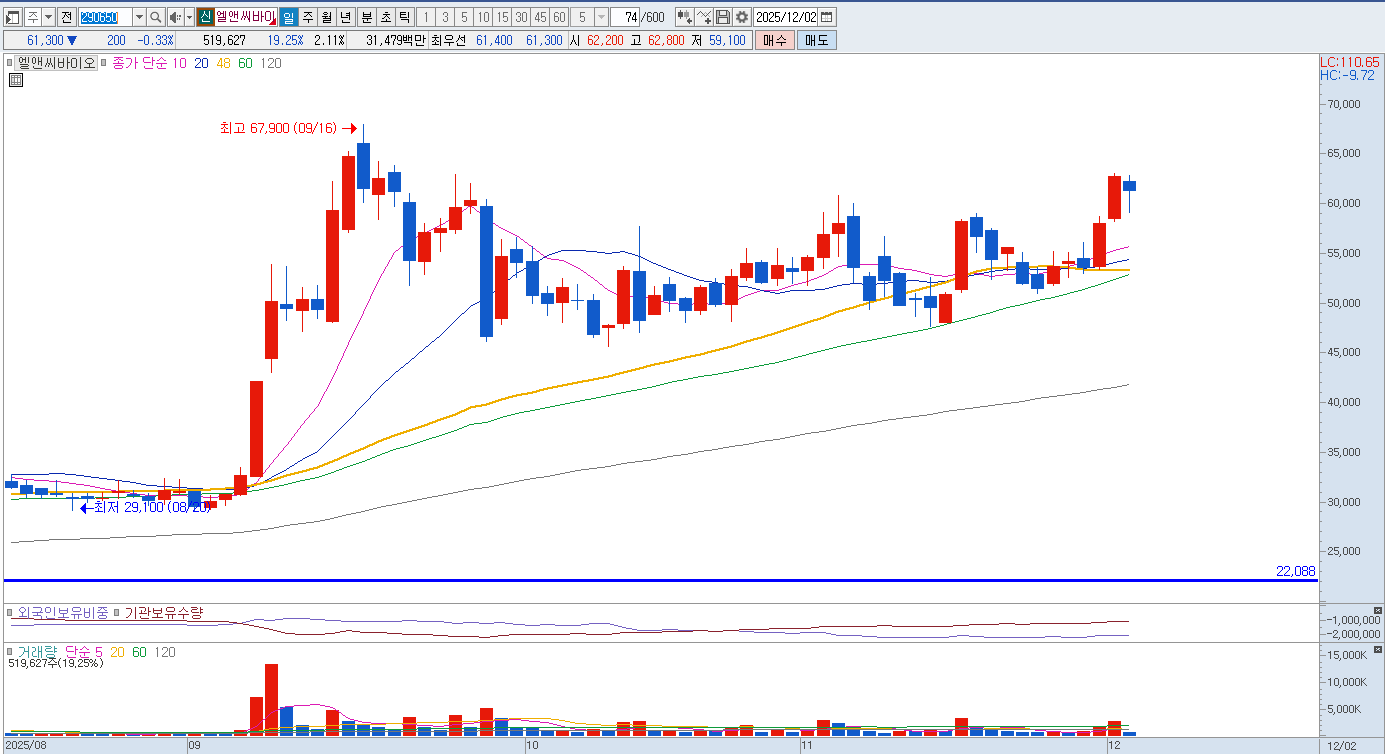This screenshot has height=754, width=1385.
Task: Expand the dropdown next to speaker icon
Action: pyautogui.click(x=189, y=17)
